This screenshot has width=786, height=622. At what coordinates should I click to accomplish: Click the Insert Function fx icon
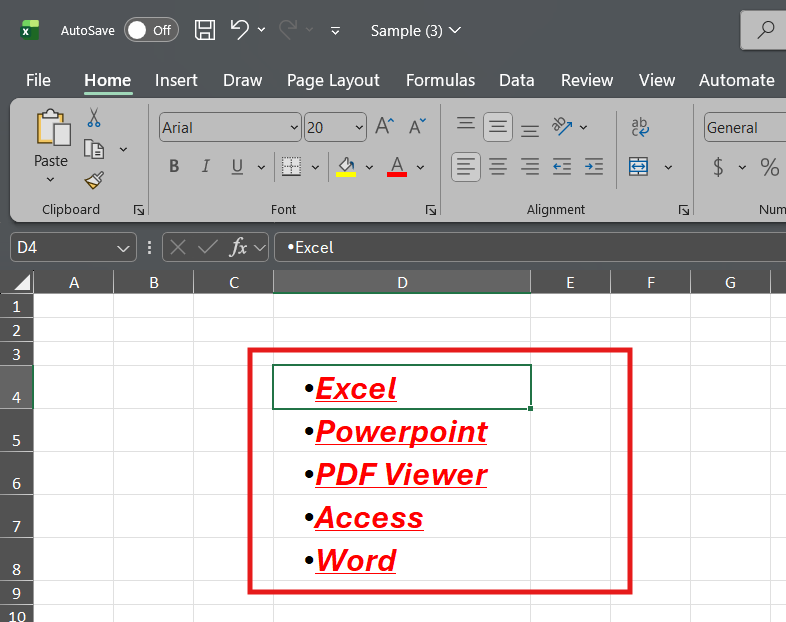click(x=238, y=247)
